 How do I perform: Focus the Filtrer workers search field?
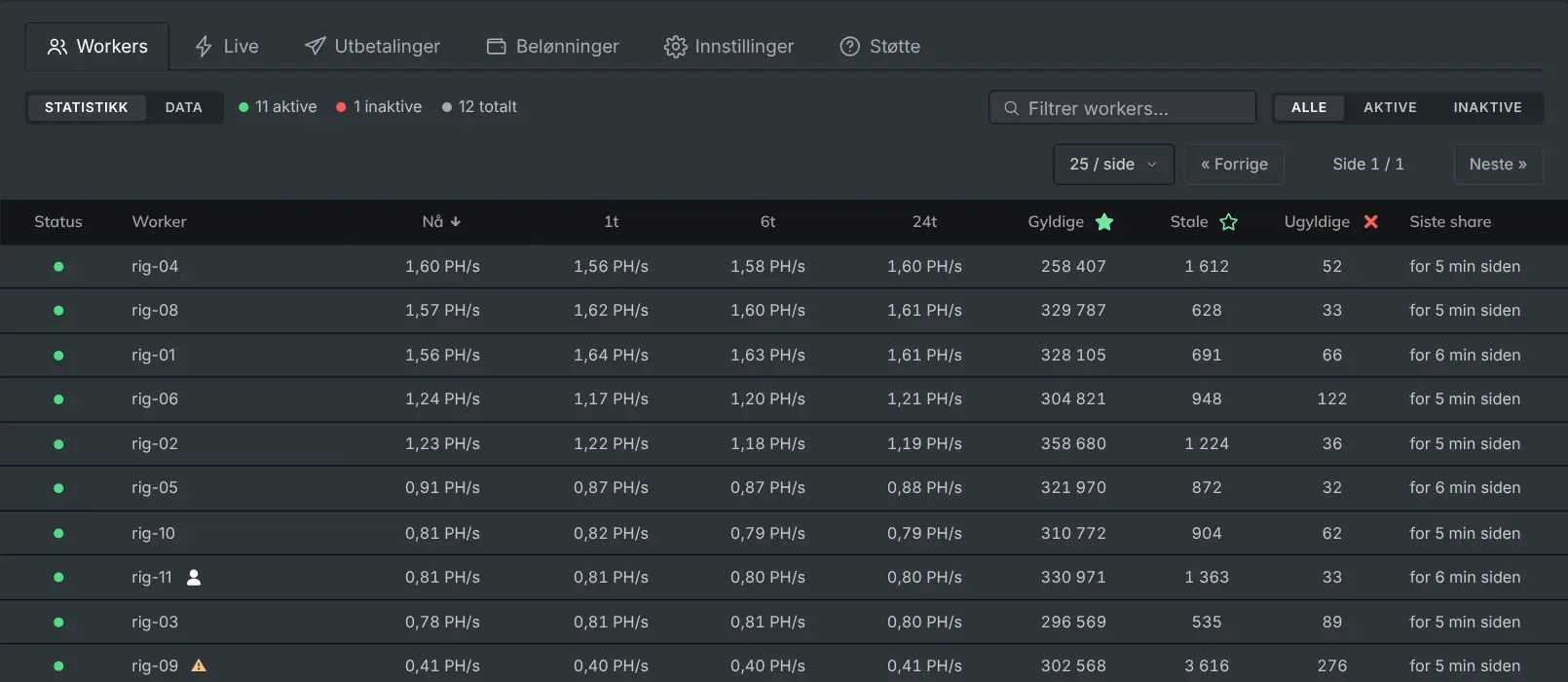(x=1122, y=107)
